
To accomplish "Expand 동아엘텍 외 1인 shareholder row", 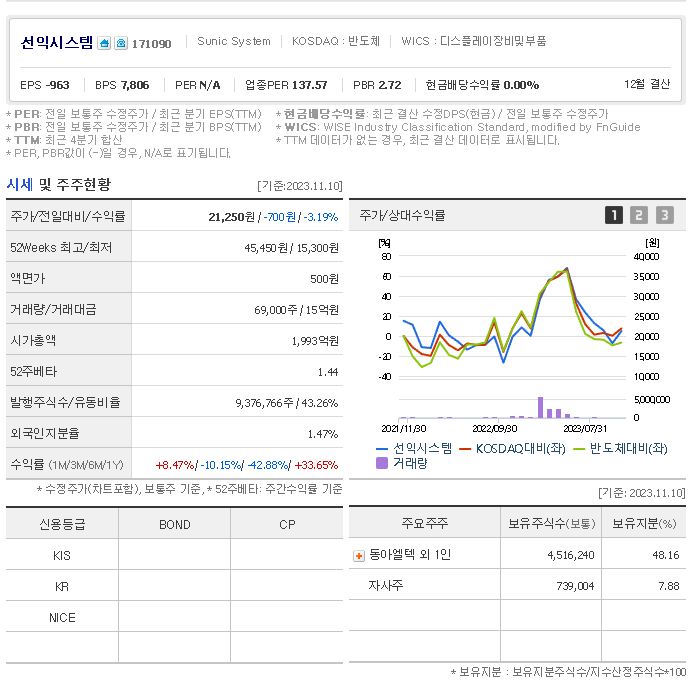I will [x=359, y=556].
